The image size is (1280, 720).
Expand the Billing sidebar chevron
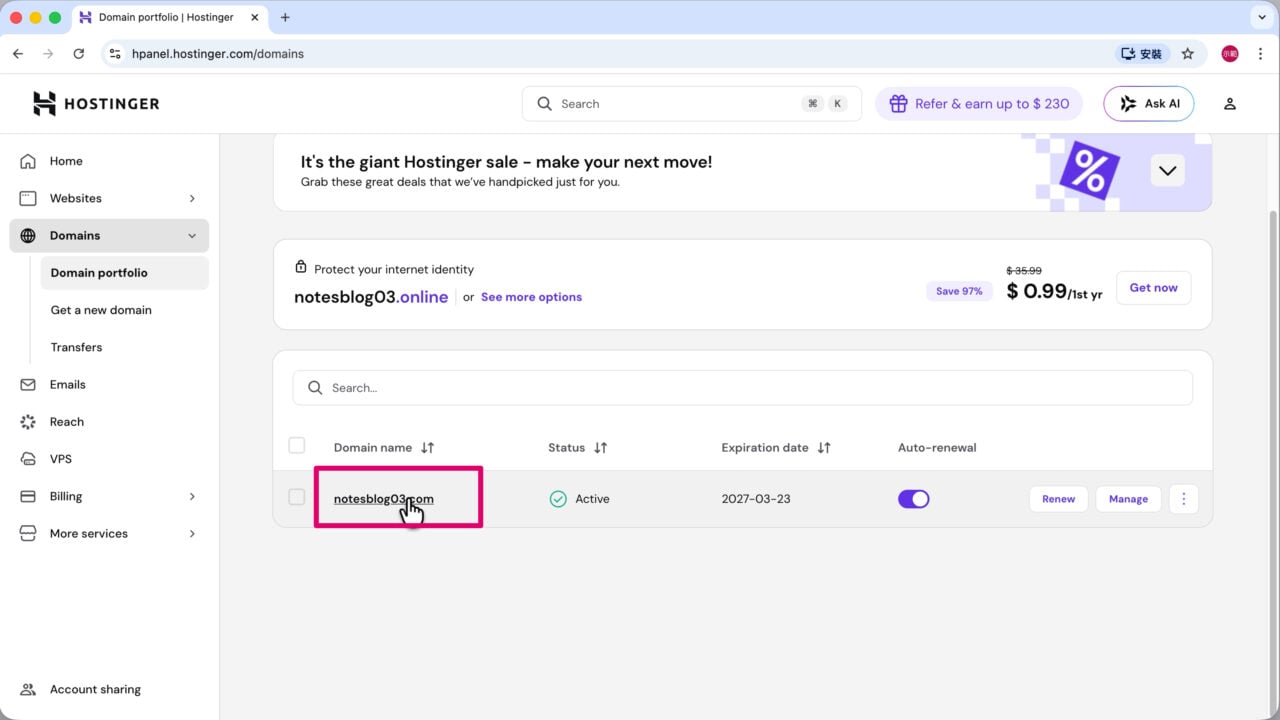click(x=192, y=497)
